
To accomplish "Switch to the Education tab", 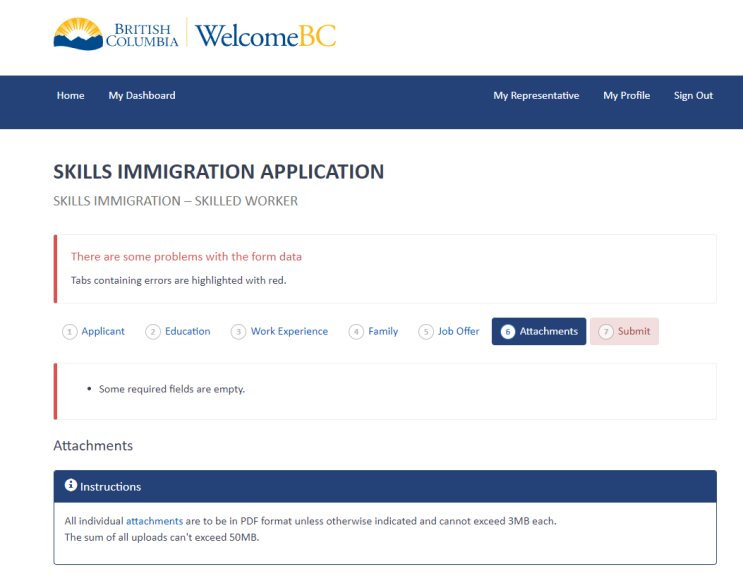I will tap(178, 332).
